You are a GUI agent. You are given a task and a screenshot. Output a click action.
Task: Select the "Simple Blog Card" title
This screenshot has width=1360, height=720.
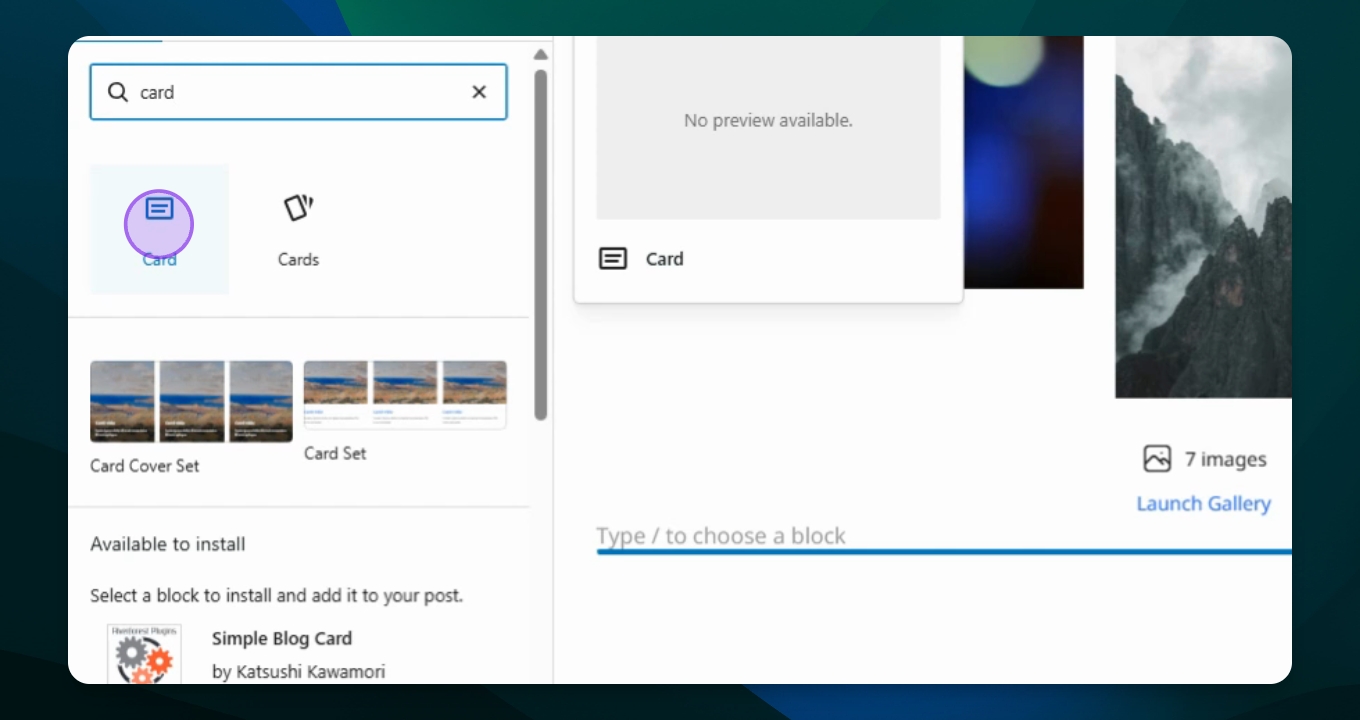pos(282,638)
